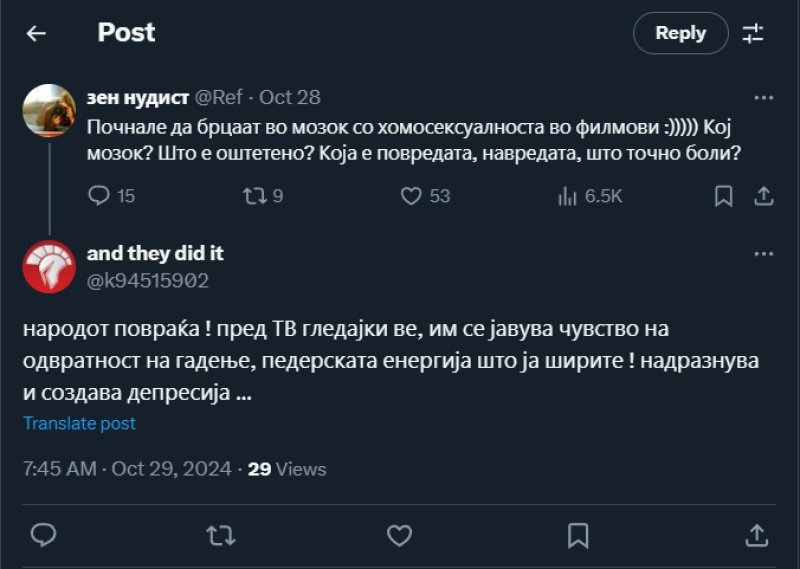Open reply sorting filter settings icon
The height and width of the screenshot is (569, 800).
tap(753, 33)
